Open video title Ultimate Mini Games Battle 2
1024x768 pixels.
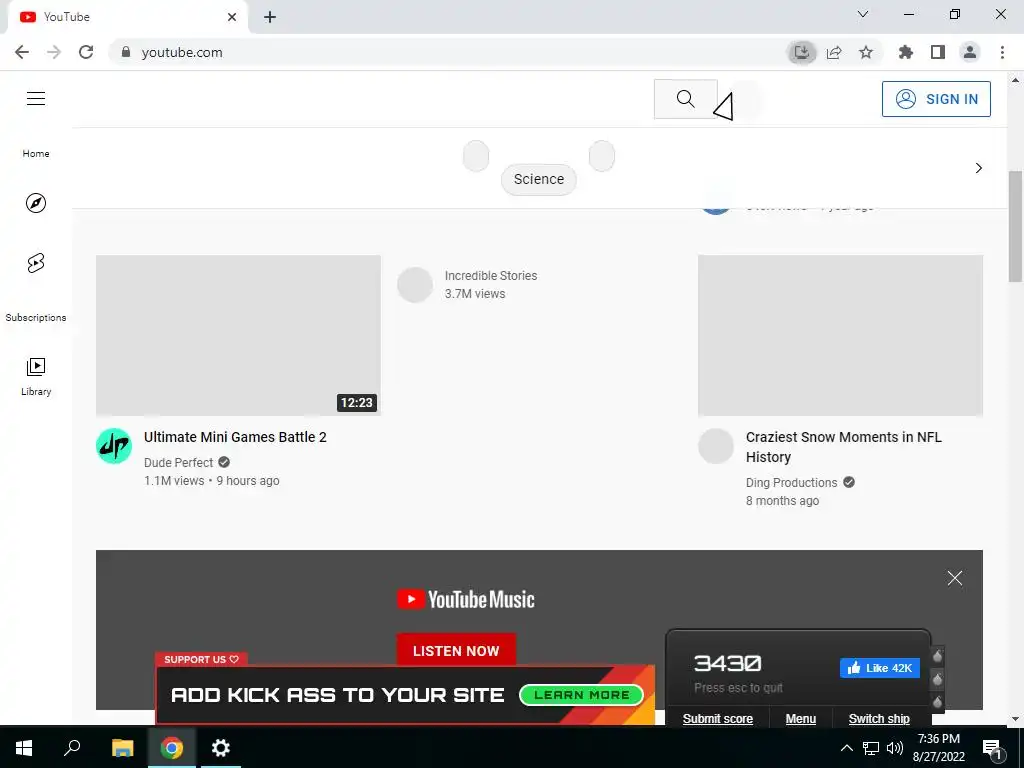click(x=235, y=437)
